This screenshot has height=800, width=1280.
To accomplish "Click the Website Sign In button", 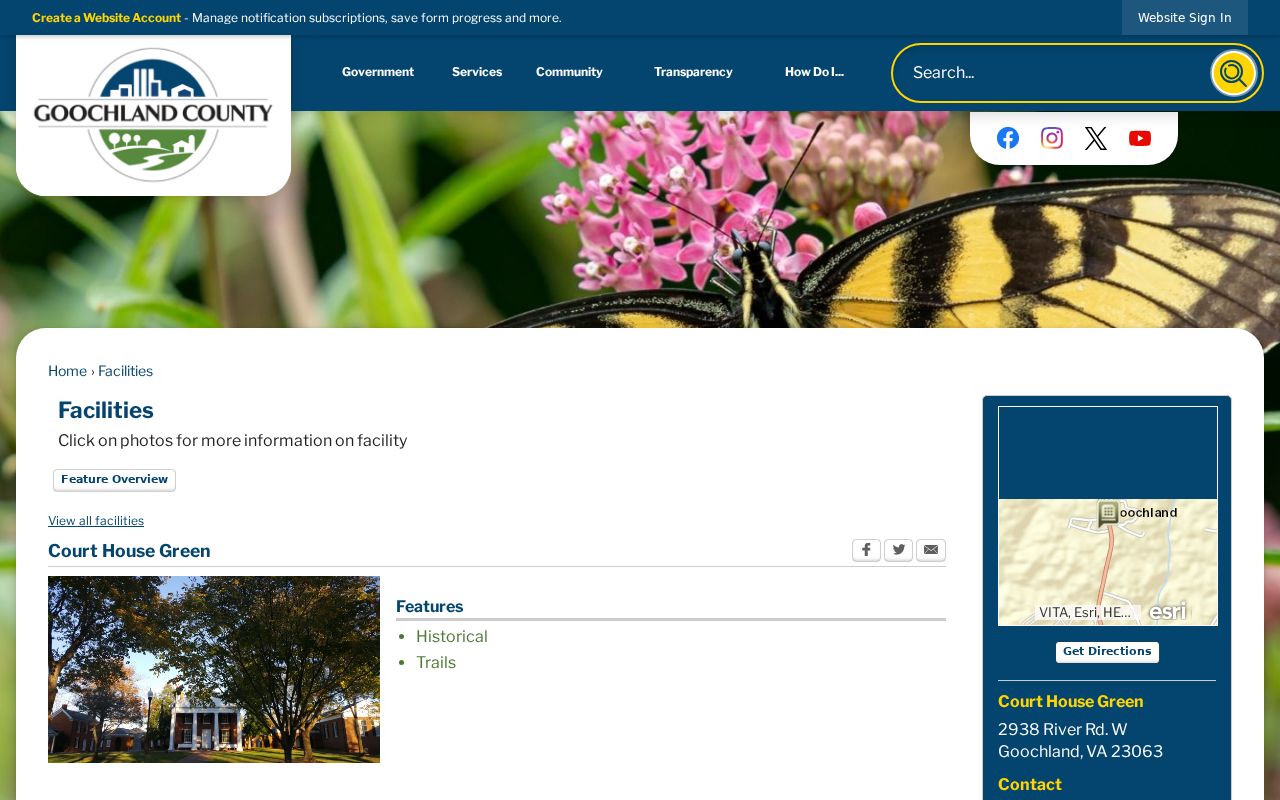I will click(1185, 18).
